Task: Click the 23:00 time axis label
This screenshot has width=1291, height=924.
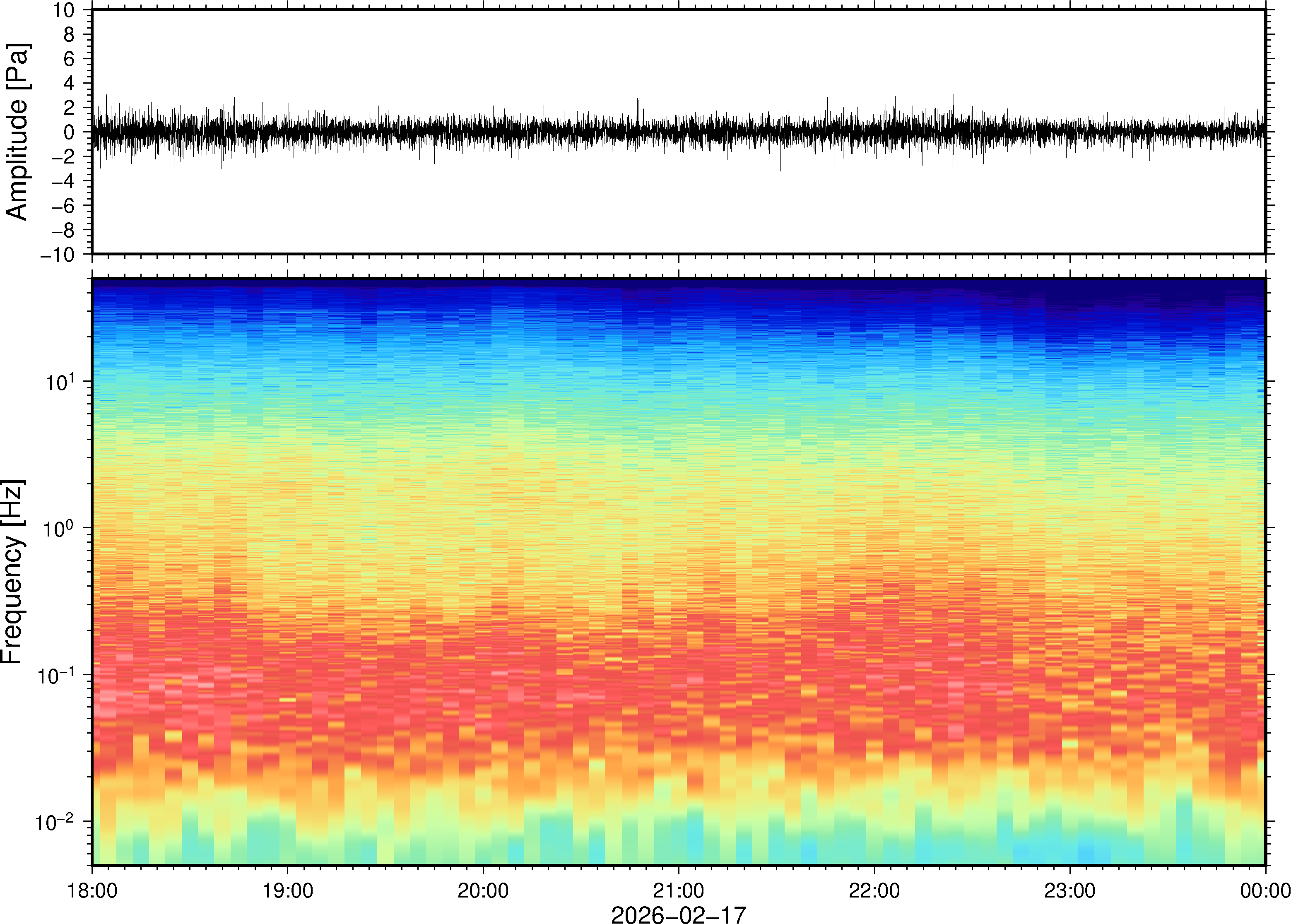Action: tap(1069, 890)
